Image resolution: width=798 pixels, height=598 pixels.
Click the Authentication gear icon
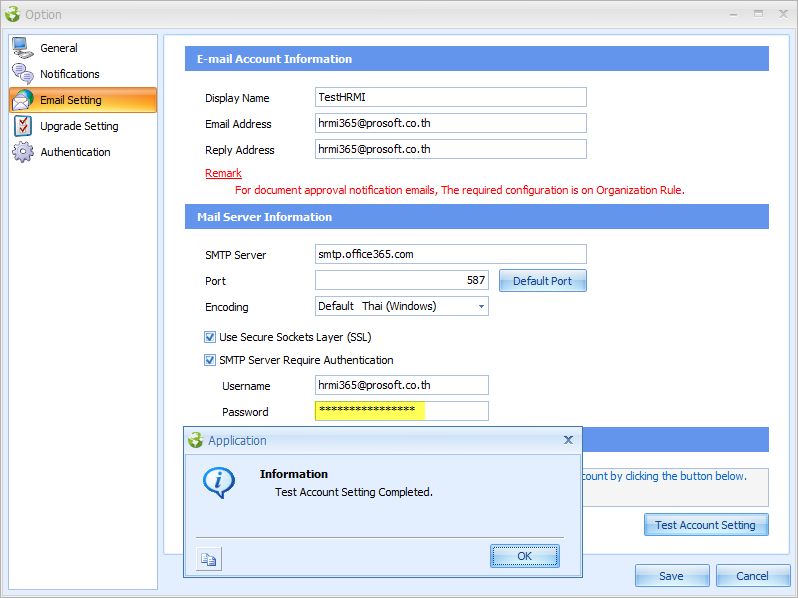click(x=23, y=152)
